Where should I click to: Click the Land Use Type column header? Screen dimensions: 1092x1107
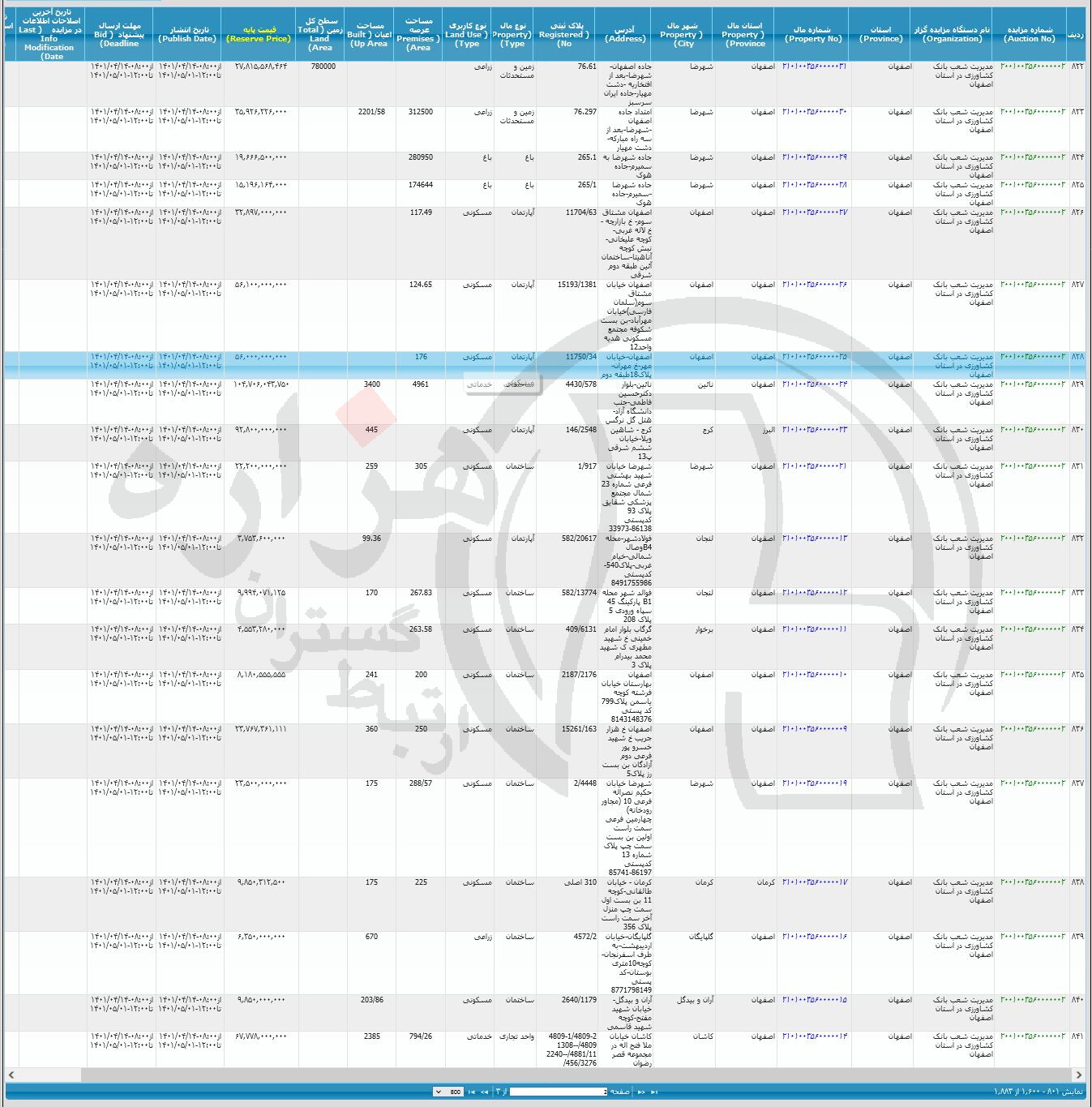pos(467,34)
